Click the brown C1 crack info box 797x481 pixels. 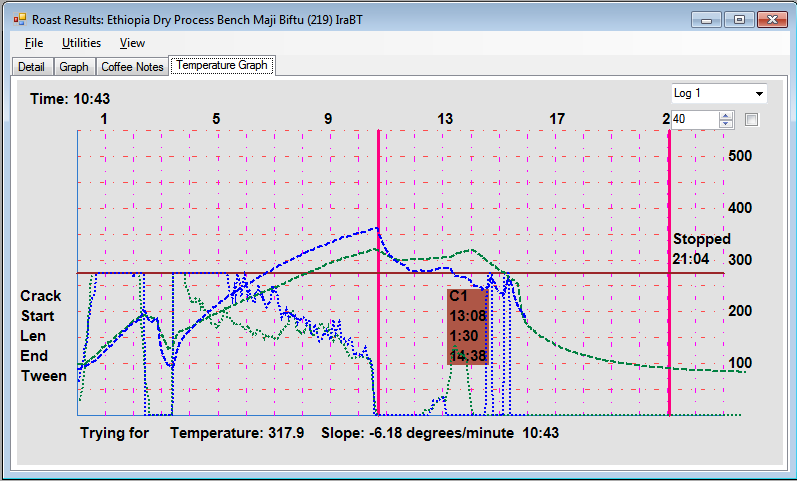(467, 326)
